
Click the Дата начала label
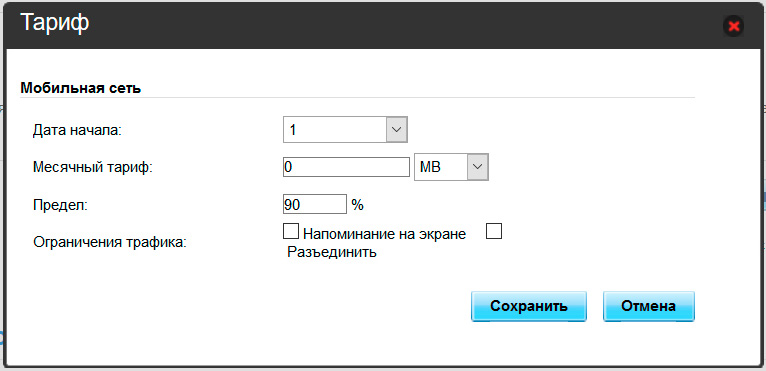click(x=77, y=131)
